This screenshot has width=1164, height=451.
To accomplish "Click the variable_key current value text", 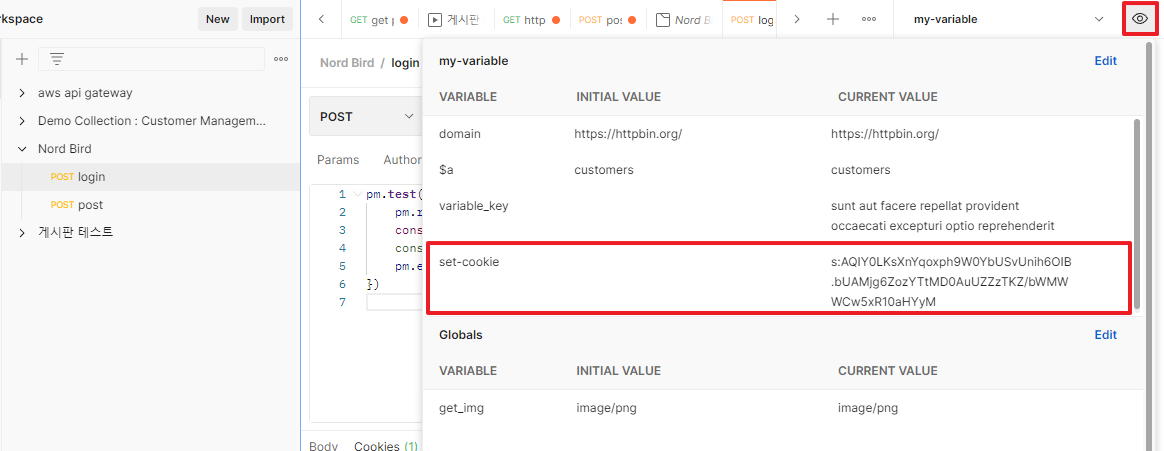I will (x=943, y=215).
